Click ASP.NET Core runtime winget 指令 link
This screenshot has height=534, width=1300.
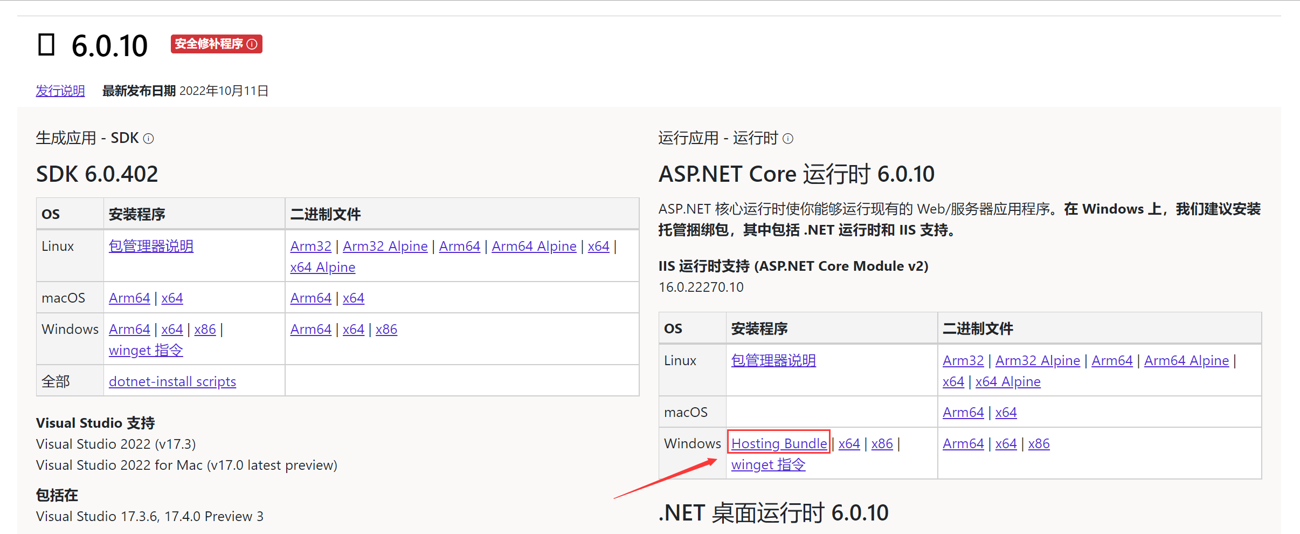click(768, 464)
